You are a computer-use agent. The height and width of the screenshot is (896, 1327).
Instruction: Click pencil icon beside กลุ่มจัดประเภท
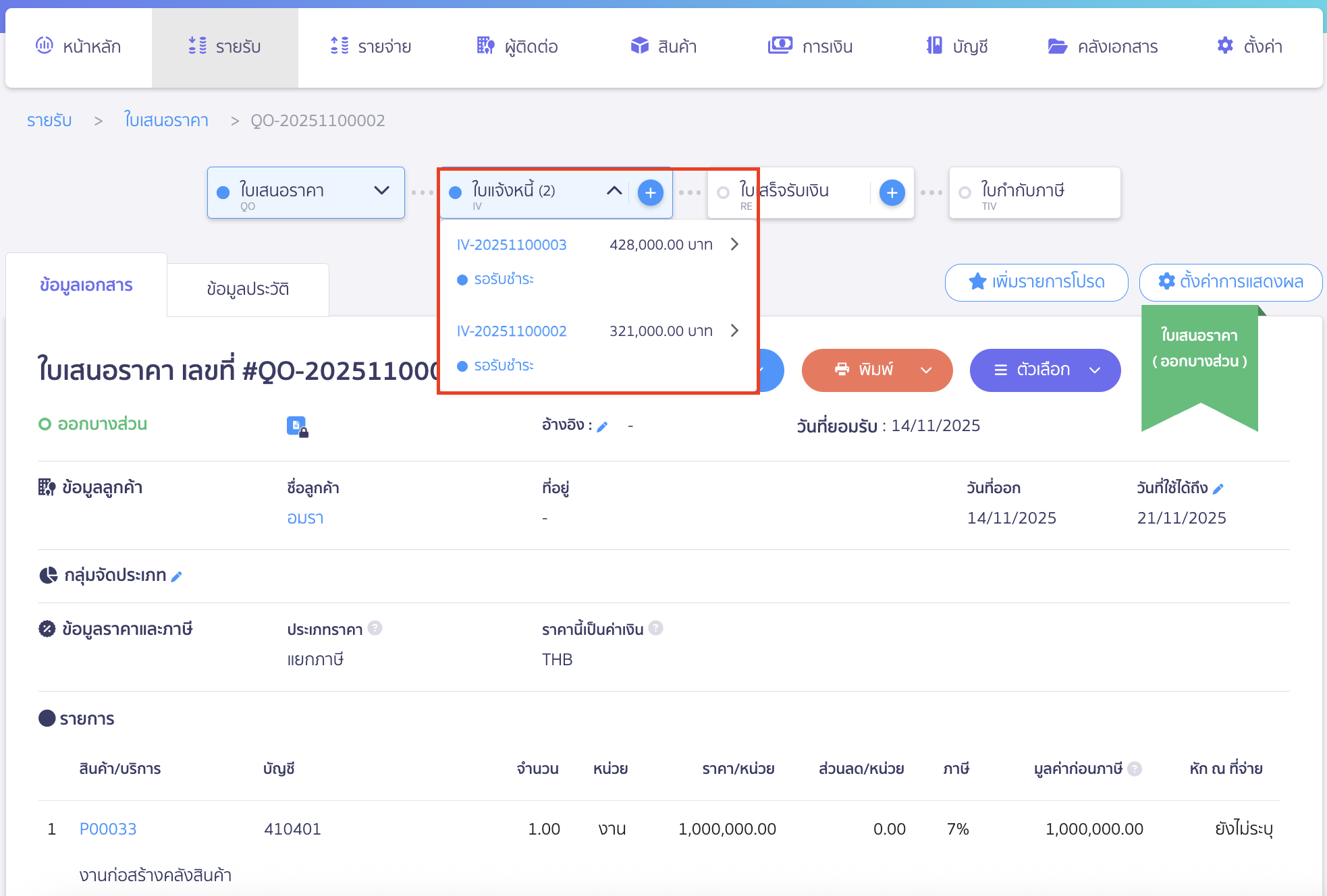pyautogui.click(x=177, y=576)
